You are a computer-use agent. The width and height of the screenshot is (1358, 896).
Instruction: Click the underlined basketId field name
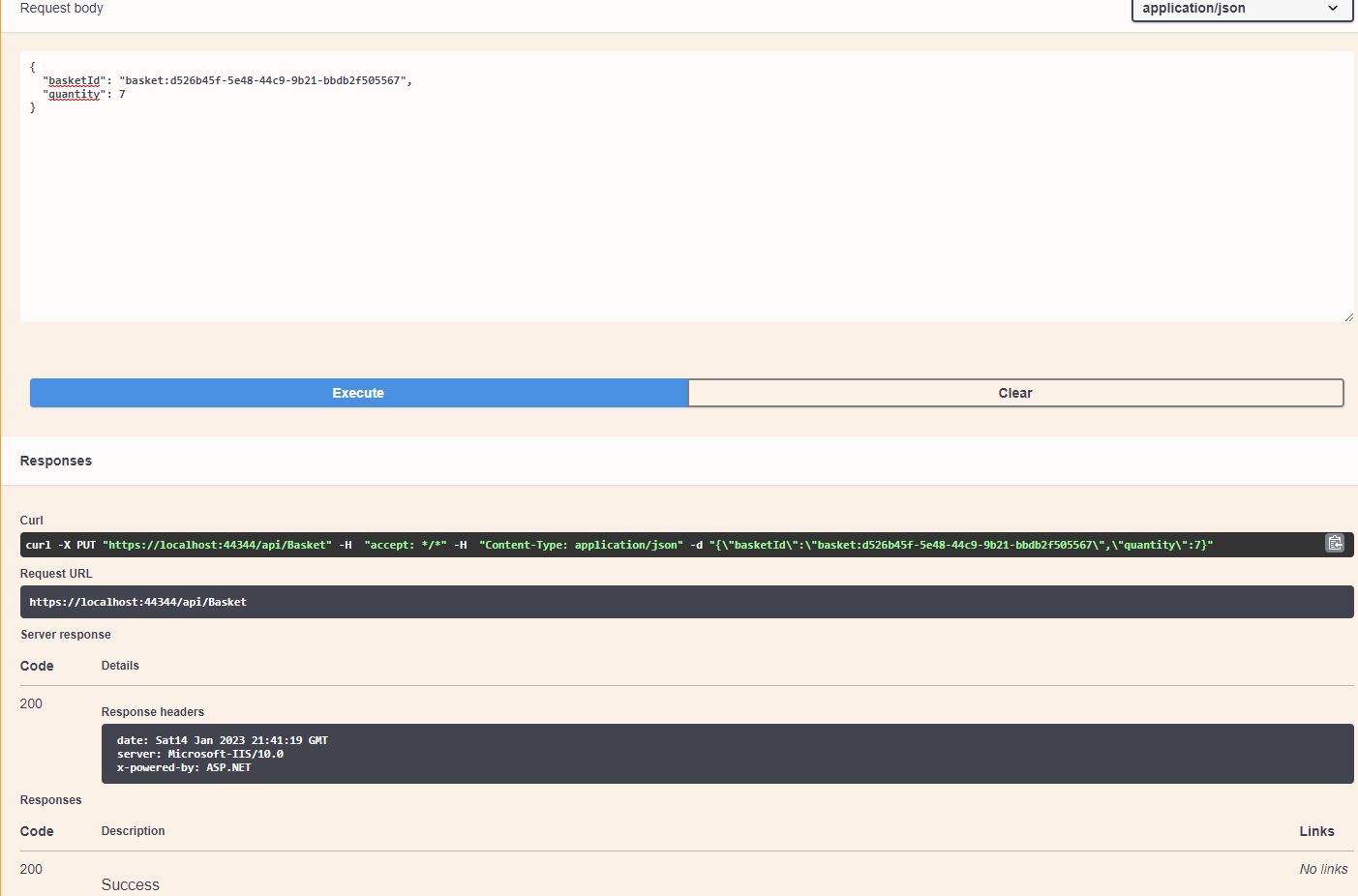(74, 80)
